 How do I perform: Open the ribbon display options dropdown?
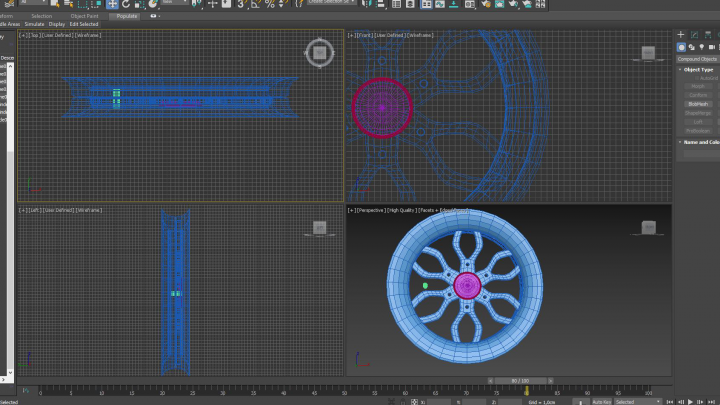[x=155, y=16]
